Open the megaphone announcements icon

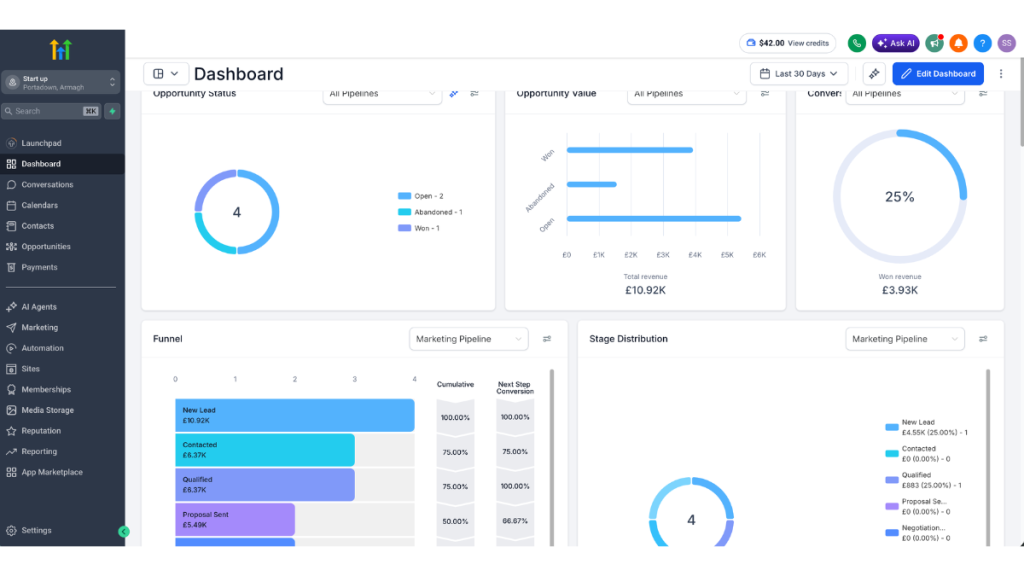[x=935, y=43]
